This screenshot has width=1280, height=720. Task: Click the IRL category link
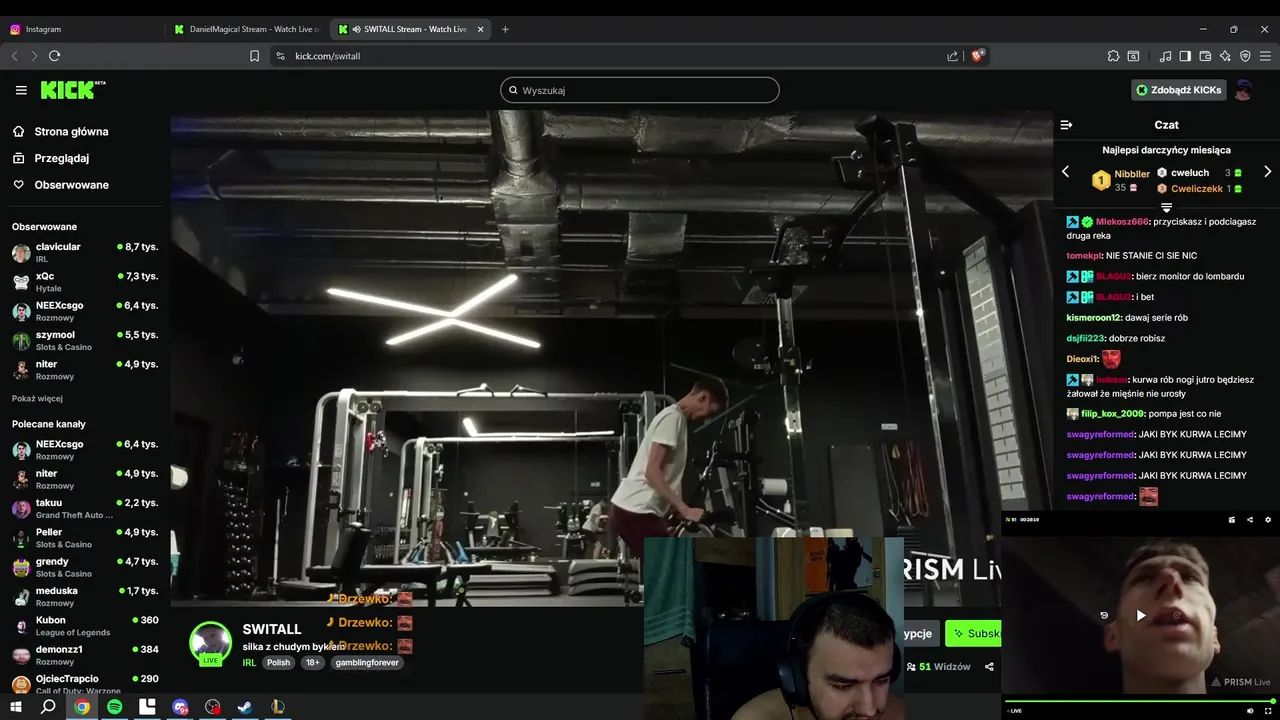249,662
